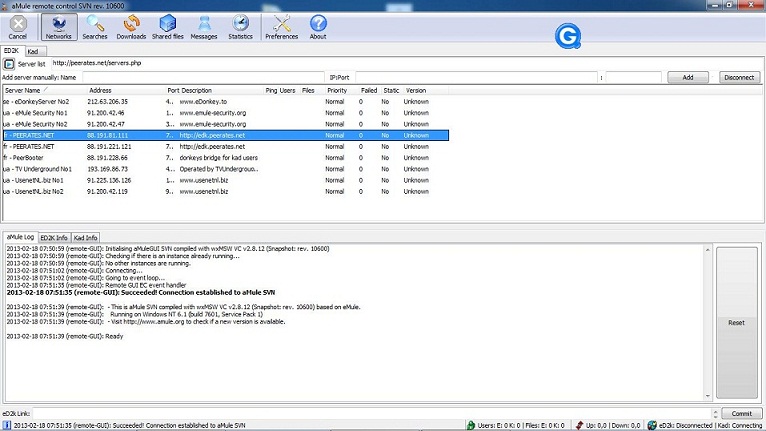Click the Disconnect button
This screenshot has height=431, width=766.
coord(738,77)
